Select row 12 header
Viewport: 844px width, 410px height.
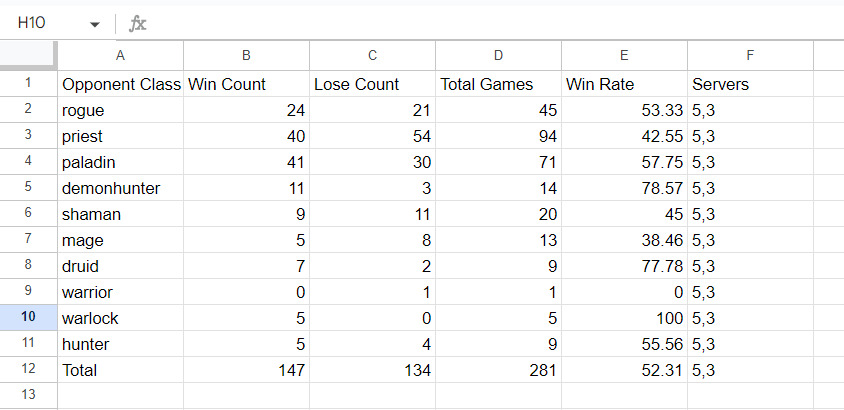tap(28, 369)
